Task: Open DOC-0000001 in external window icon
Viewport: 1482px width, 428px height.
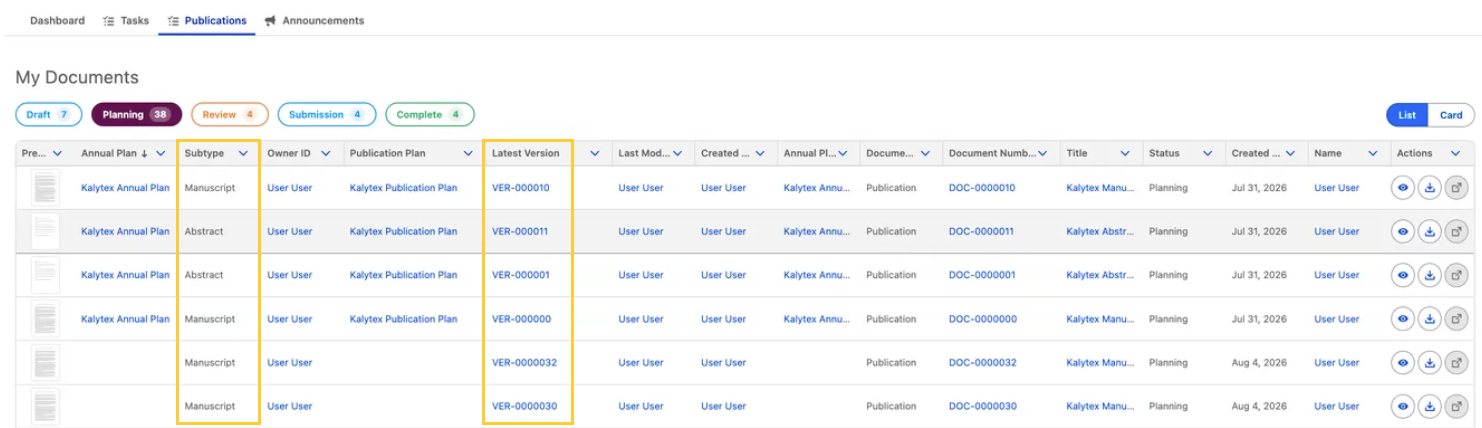Action: coord(1457,275)
